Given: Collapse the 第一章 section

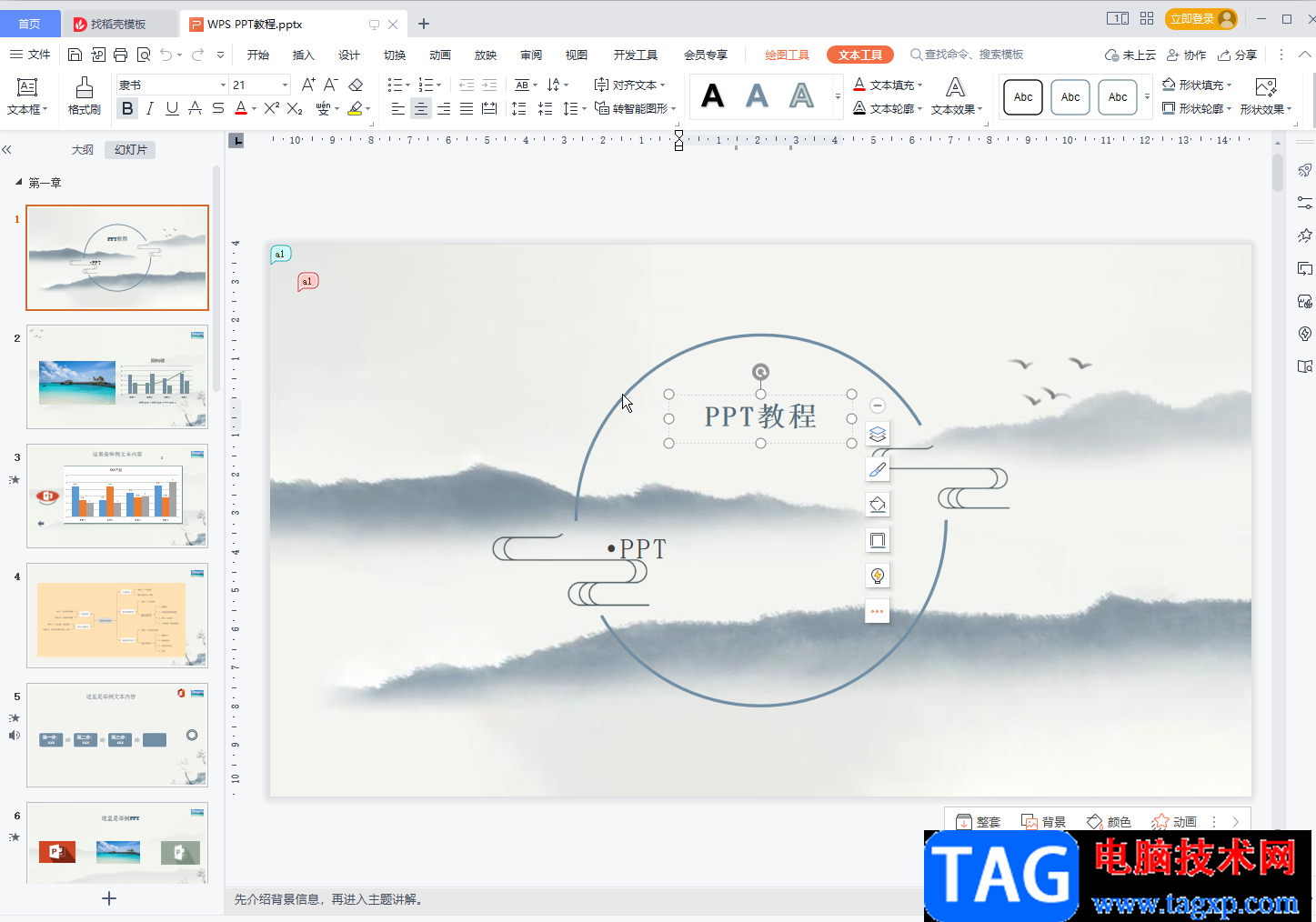Looking at the screenshot, I should click(18, 182).
